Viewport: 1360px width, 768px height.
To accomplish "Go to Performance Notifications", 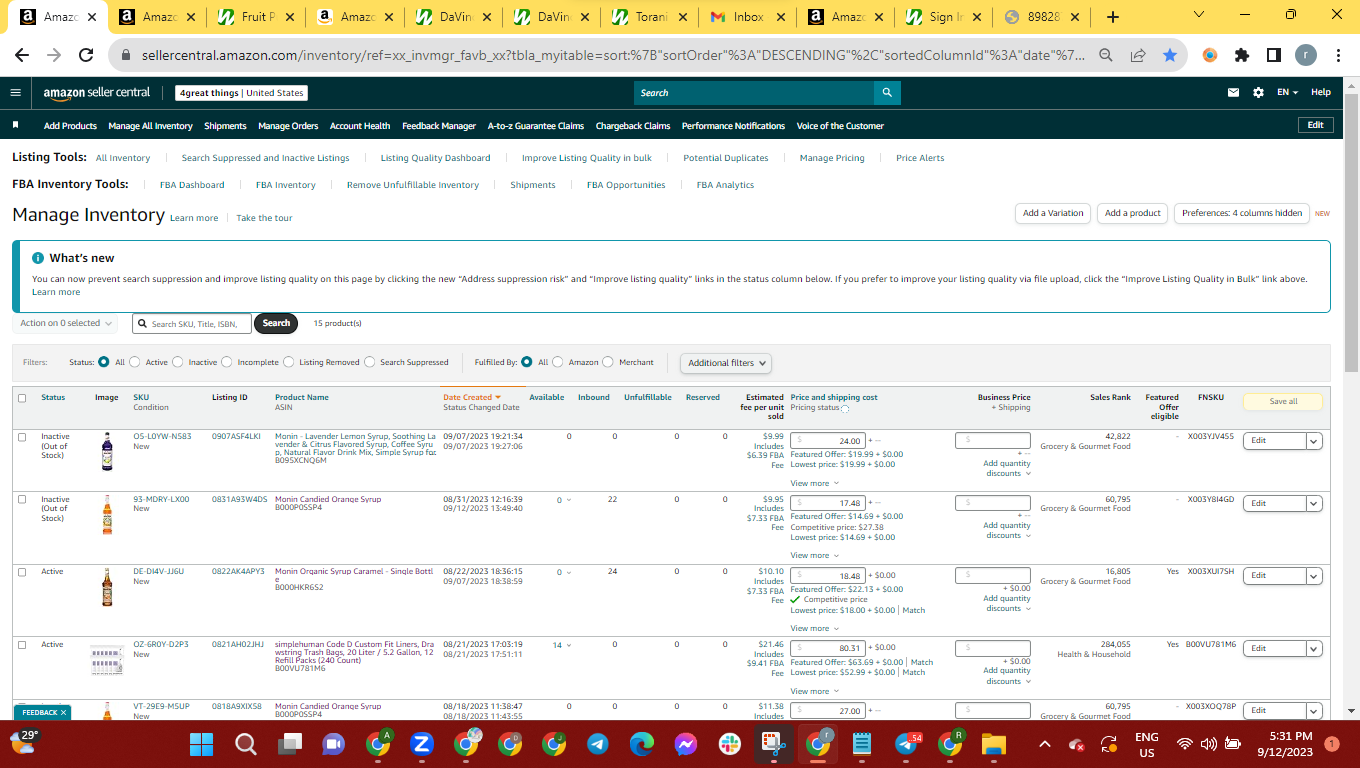I will [733, 126].
